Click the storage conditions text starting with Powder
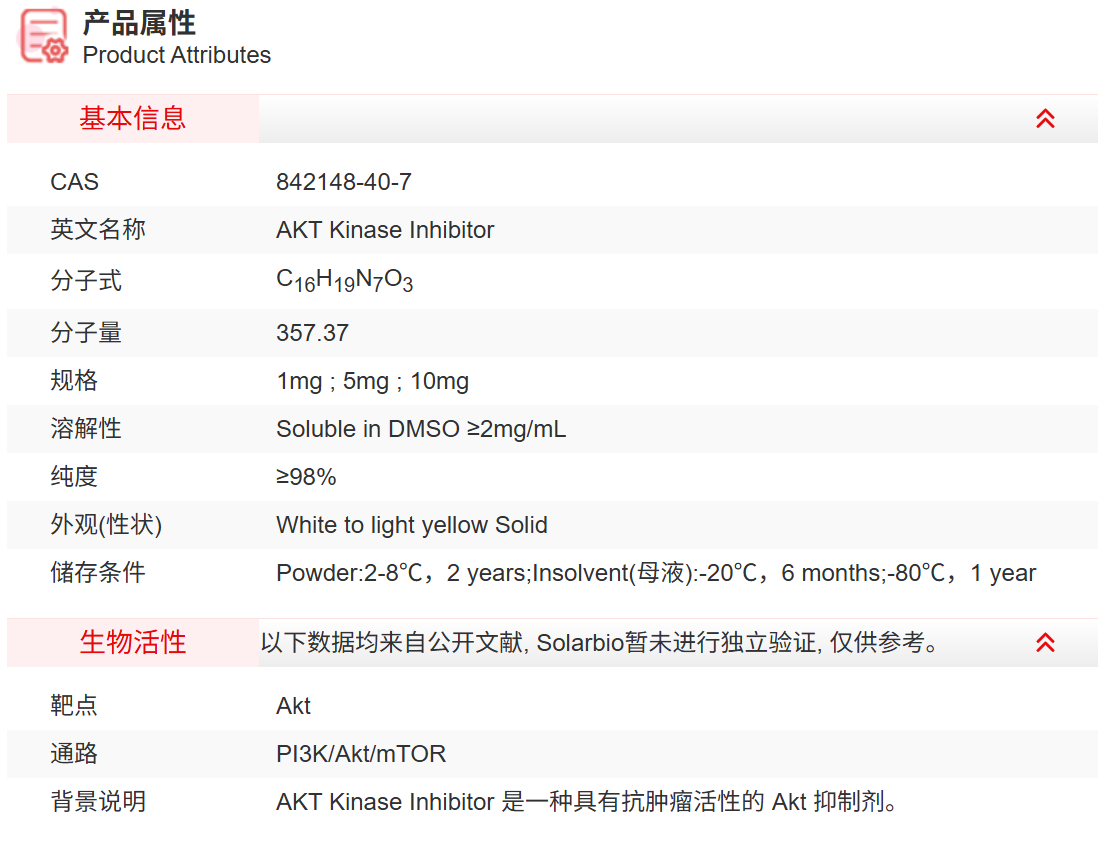 click(655, 573)
